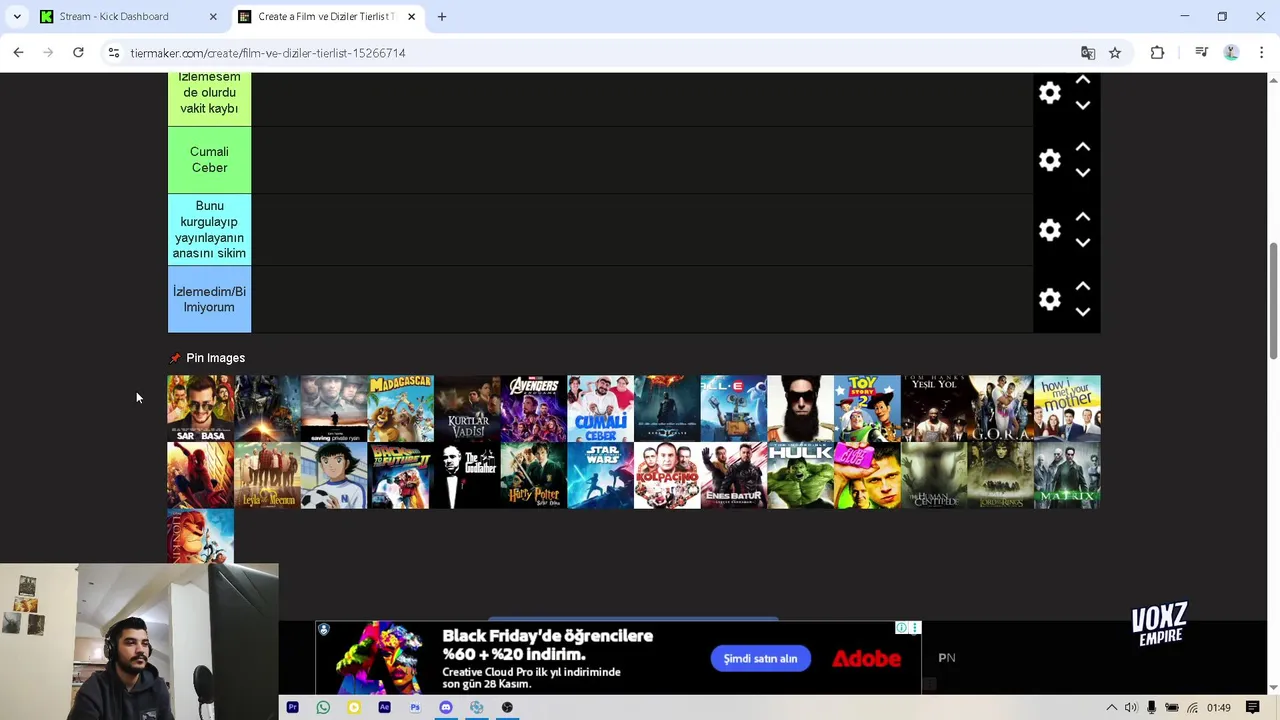Pick the Lord of the Rings poster
This screenshot has width=1280, height=720.
point(1000,475)
